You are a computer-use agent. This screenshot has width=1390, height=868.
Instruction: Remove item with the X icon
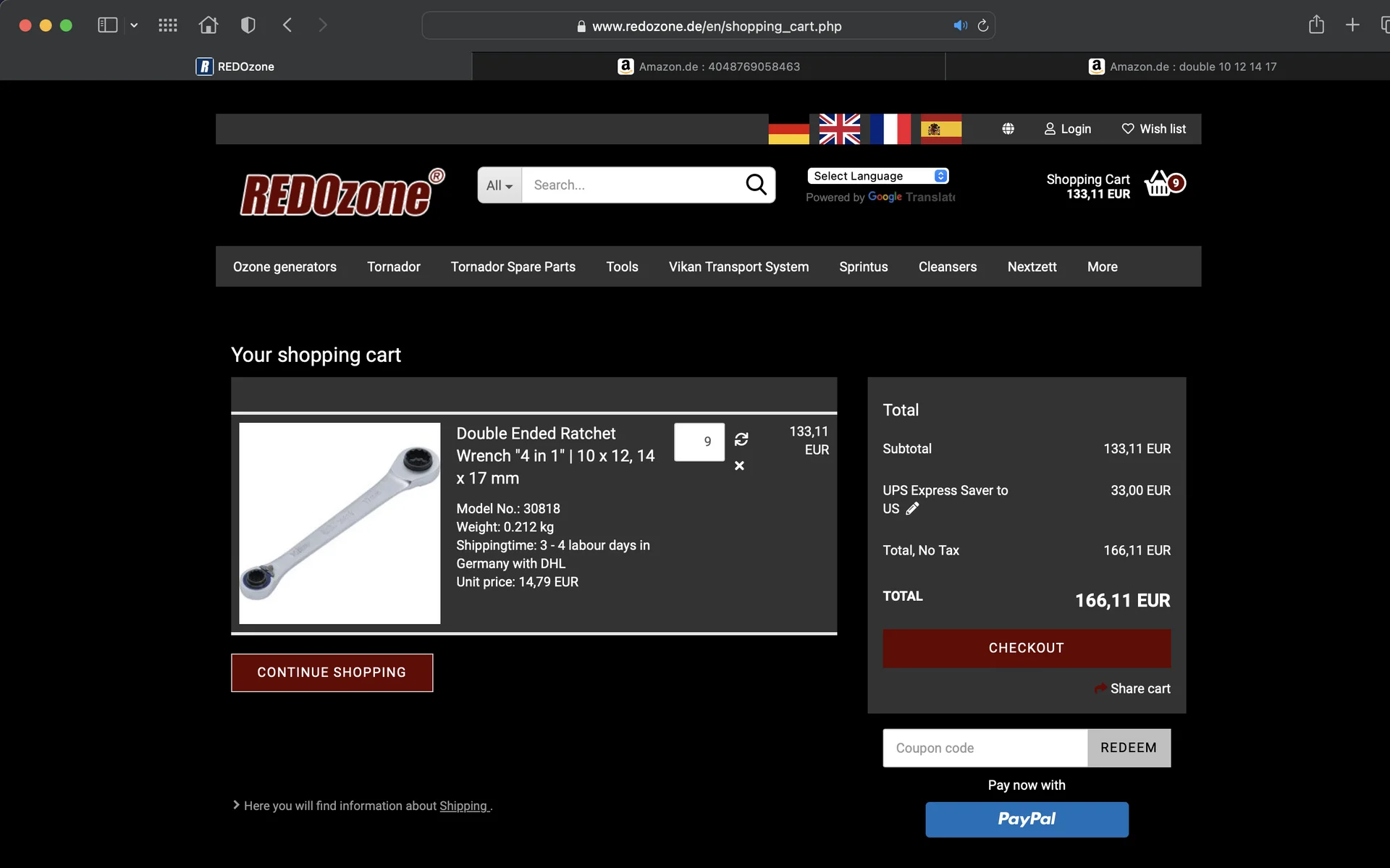tap(739, 465)
